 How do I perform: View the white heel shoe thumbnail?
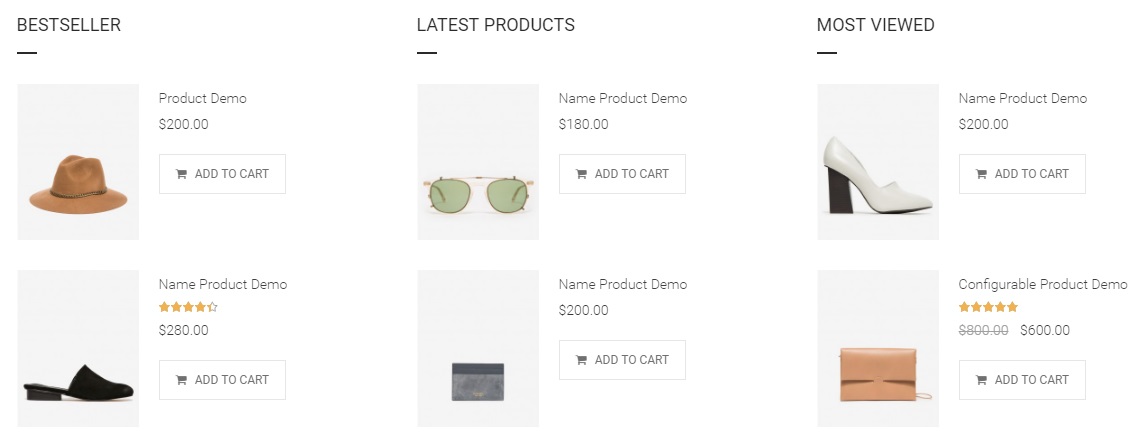[x=878, y=162]
